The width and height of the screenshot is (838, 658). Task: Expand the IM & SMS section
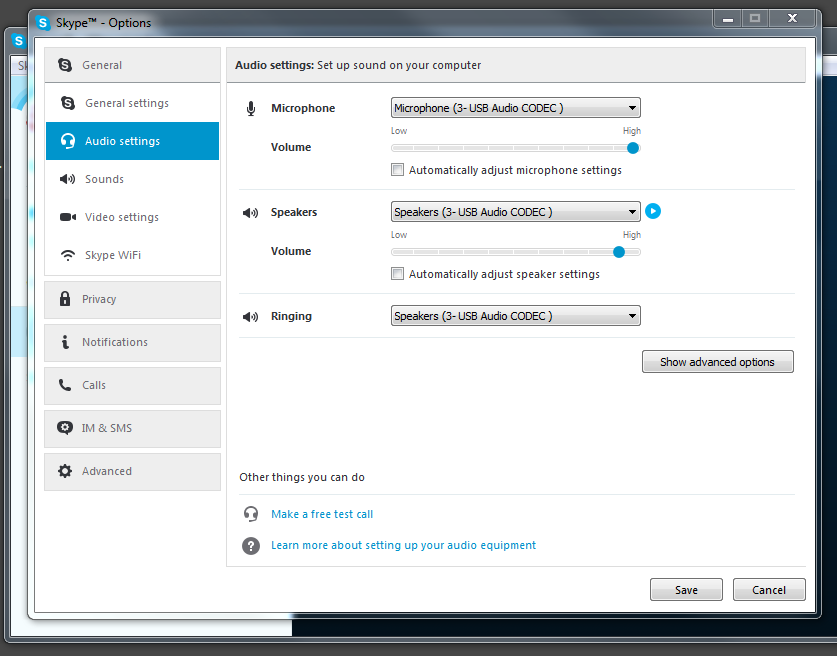point(133,428)
